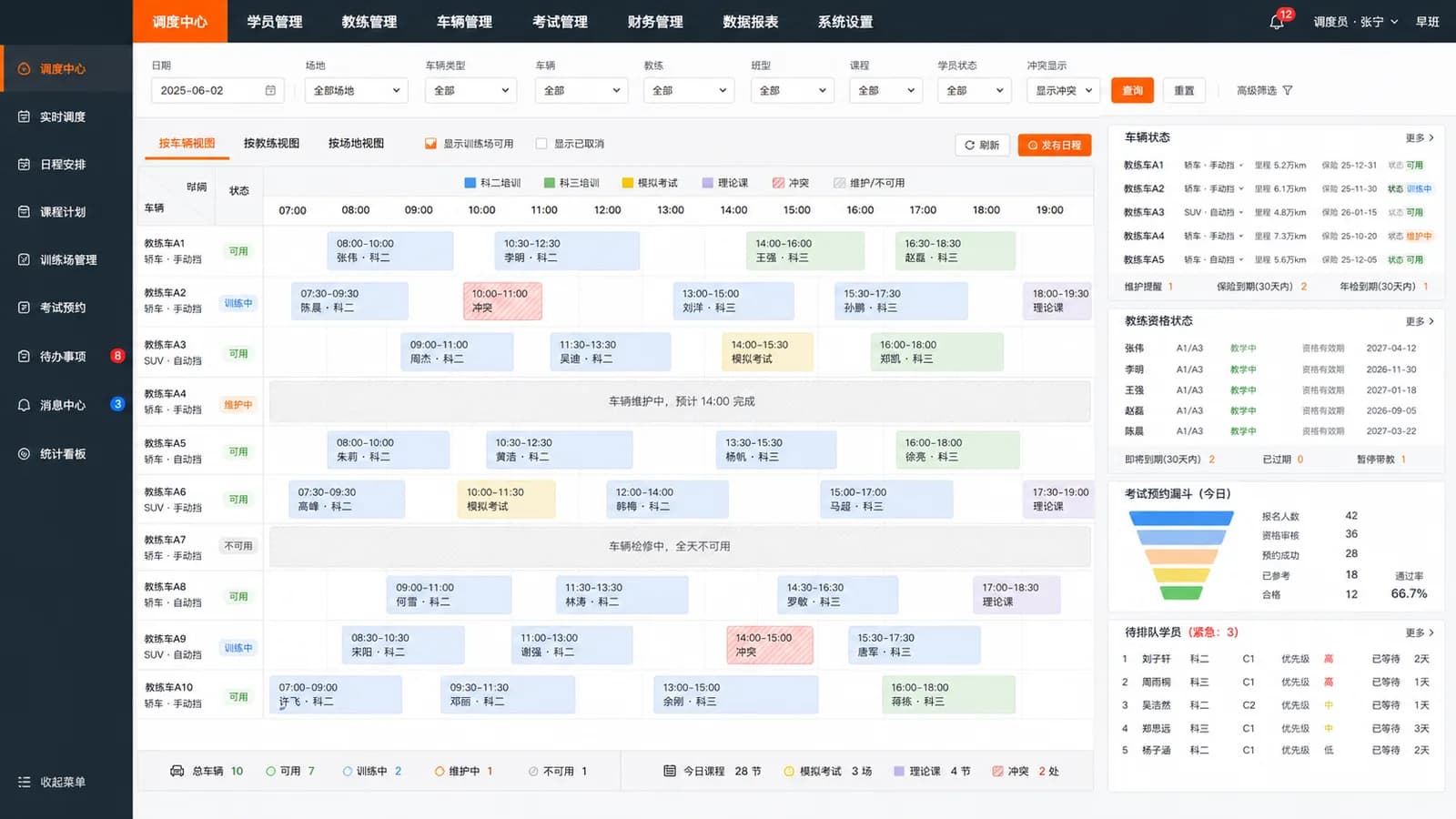Click the 早班 shift label
Viewport: 1456px width, 819px height.
(1428, 22)
